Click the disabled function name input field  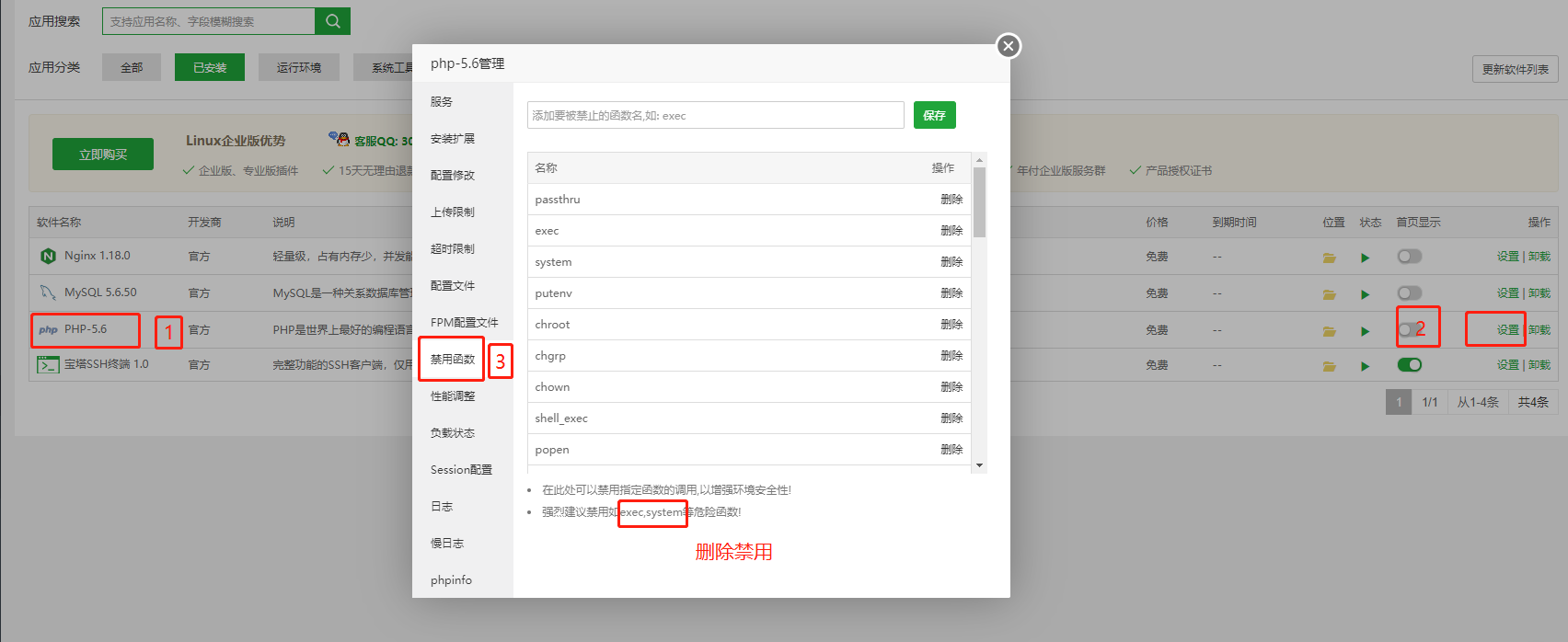click(x=716, y=115)
